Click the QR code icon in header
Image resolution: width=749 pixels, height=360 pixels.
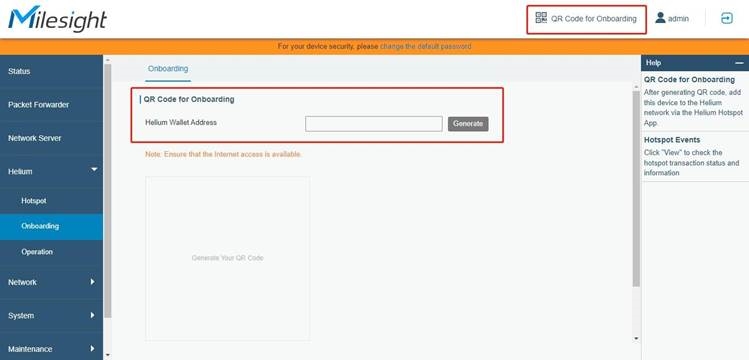point(541,18)
